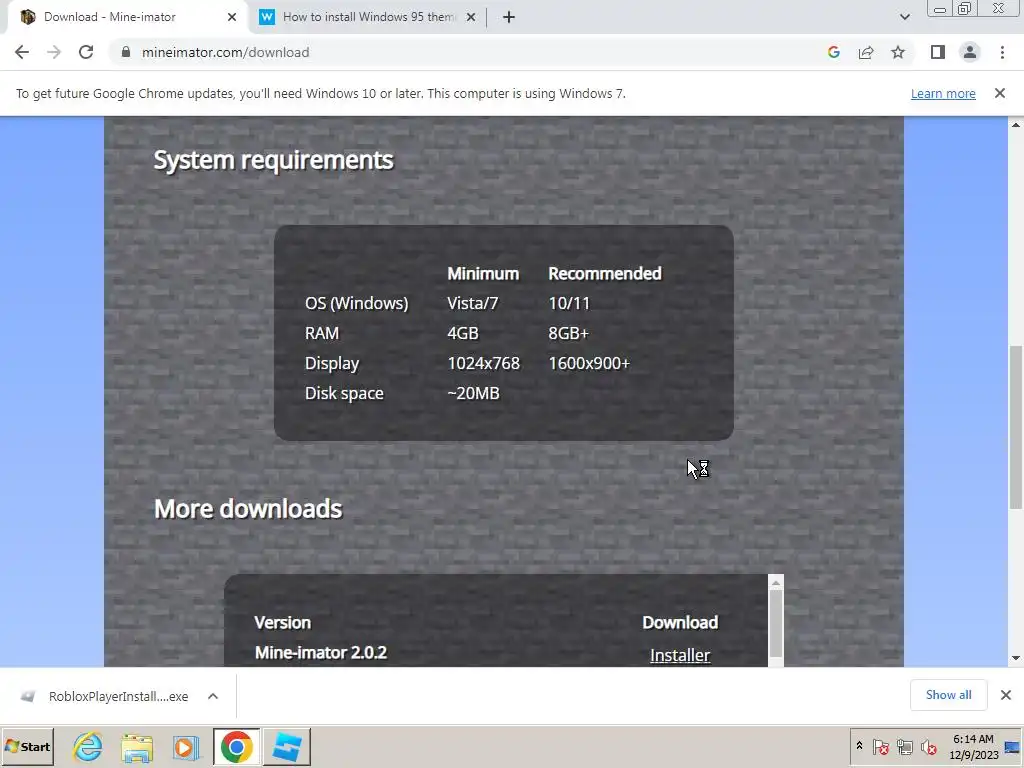Screen dimensions: 1024x768
Task: Close the downloads shelf
Action: (1006, 695)
